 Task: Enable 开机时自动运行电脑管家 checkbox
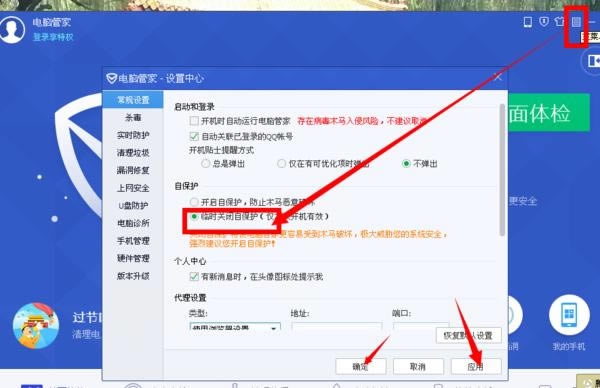(194, 121)
